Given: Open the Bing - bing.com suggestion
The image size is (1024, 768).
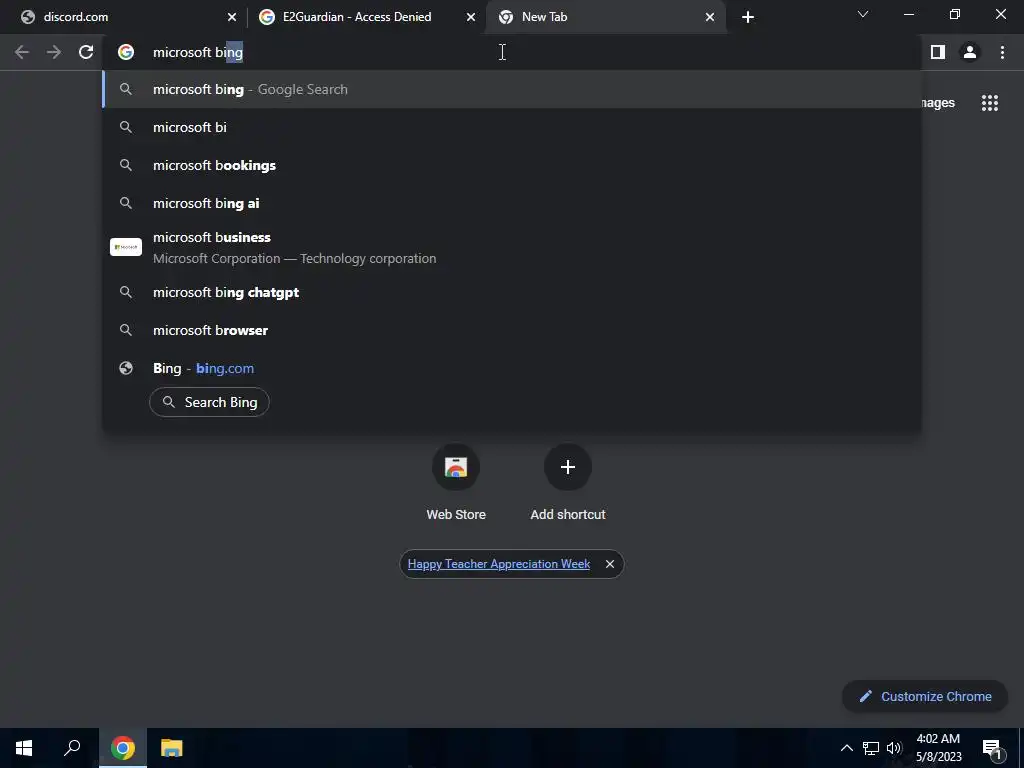Looking at the screenshot, I should coord(512,368).
